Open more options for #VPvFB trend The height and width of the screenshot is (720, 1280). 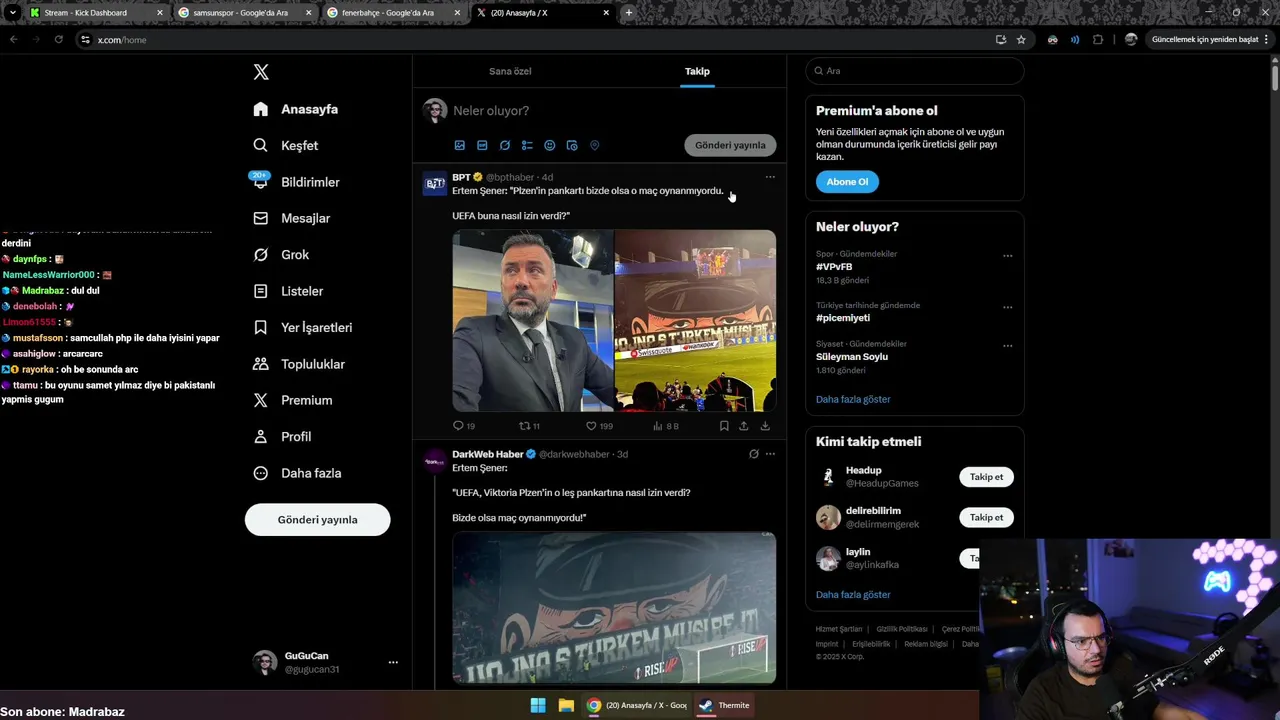(x=1008, y=255)
